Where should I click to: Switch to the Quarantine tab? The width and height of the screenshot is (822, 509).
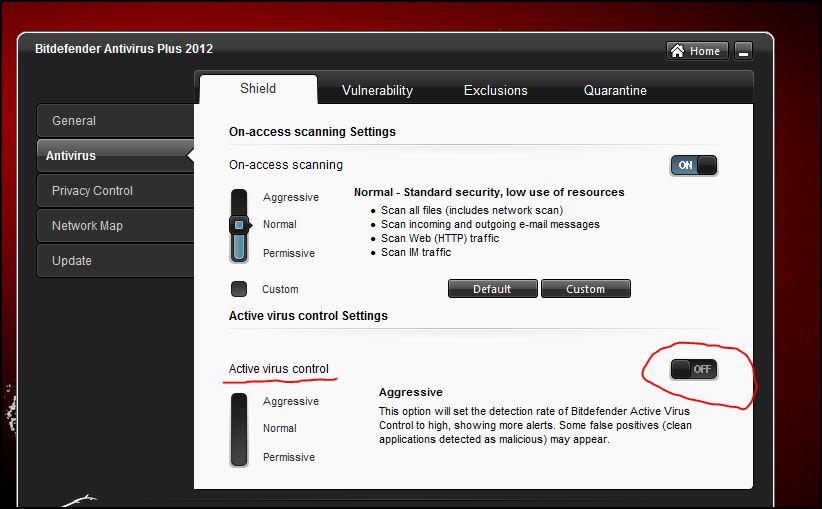point(615,90)
